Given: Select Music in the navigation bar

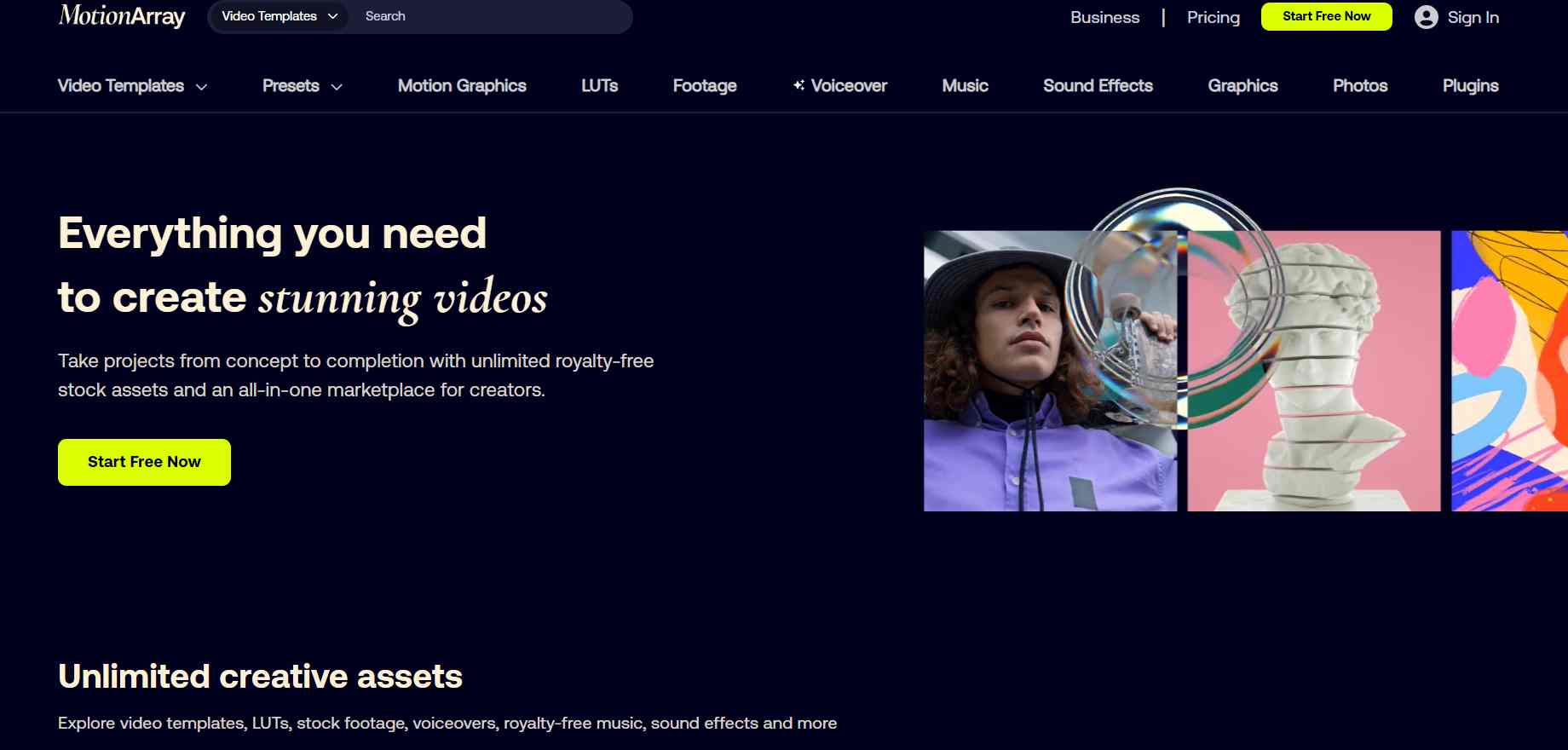Looking at the screenshot, I should [x=966, y=85].
